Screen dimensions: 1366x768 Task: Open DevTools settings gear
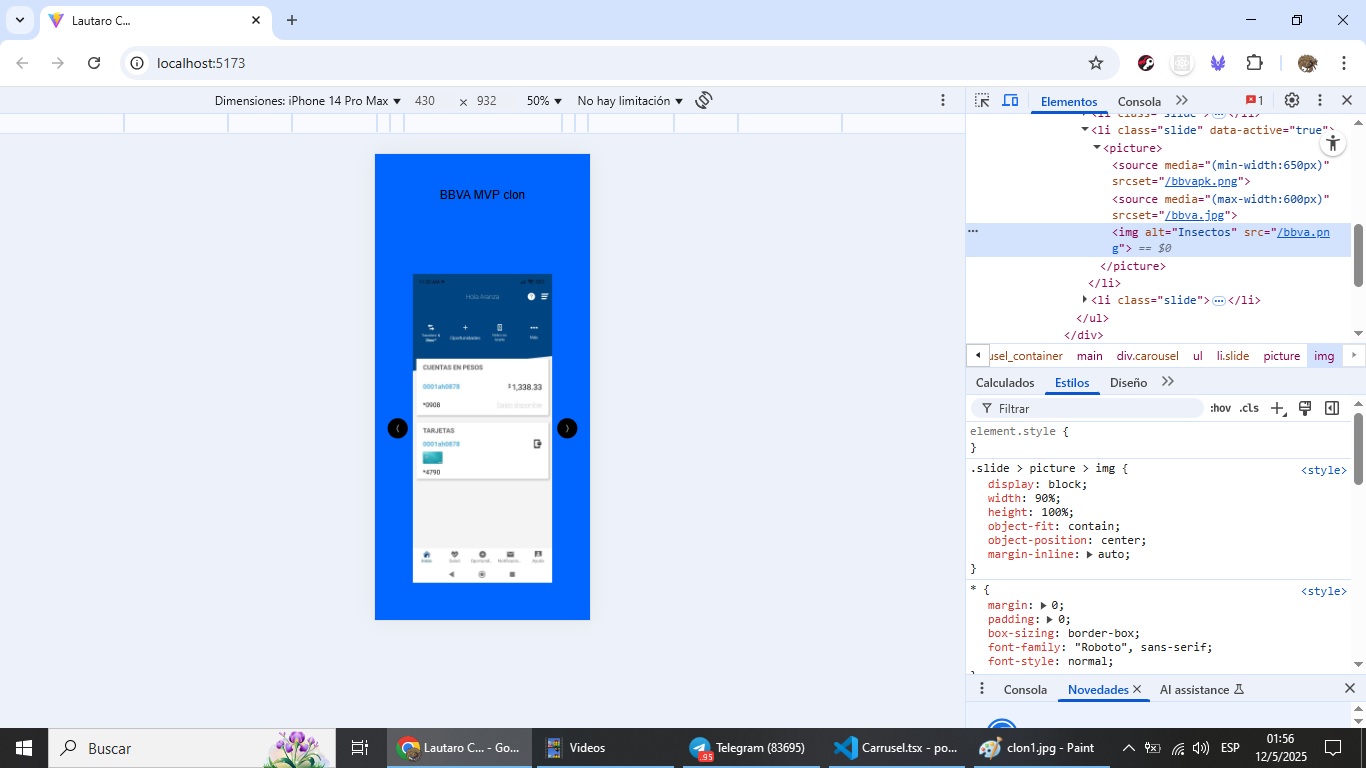tap(1292, 101)
